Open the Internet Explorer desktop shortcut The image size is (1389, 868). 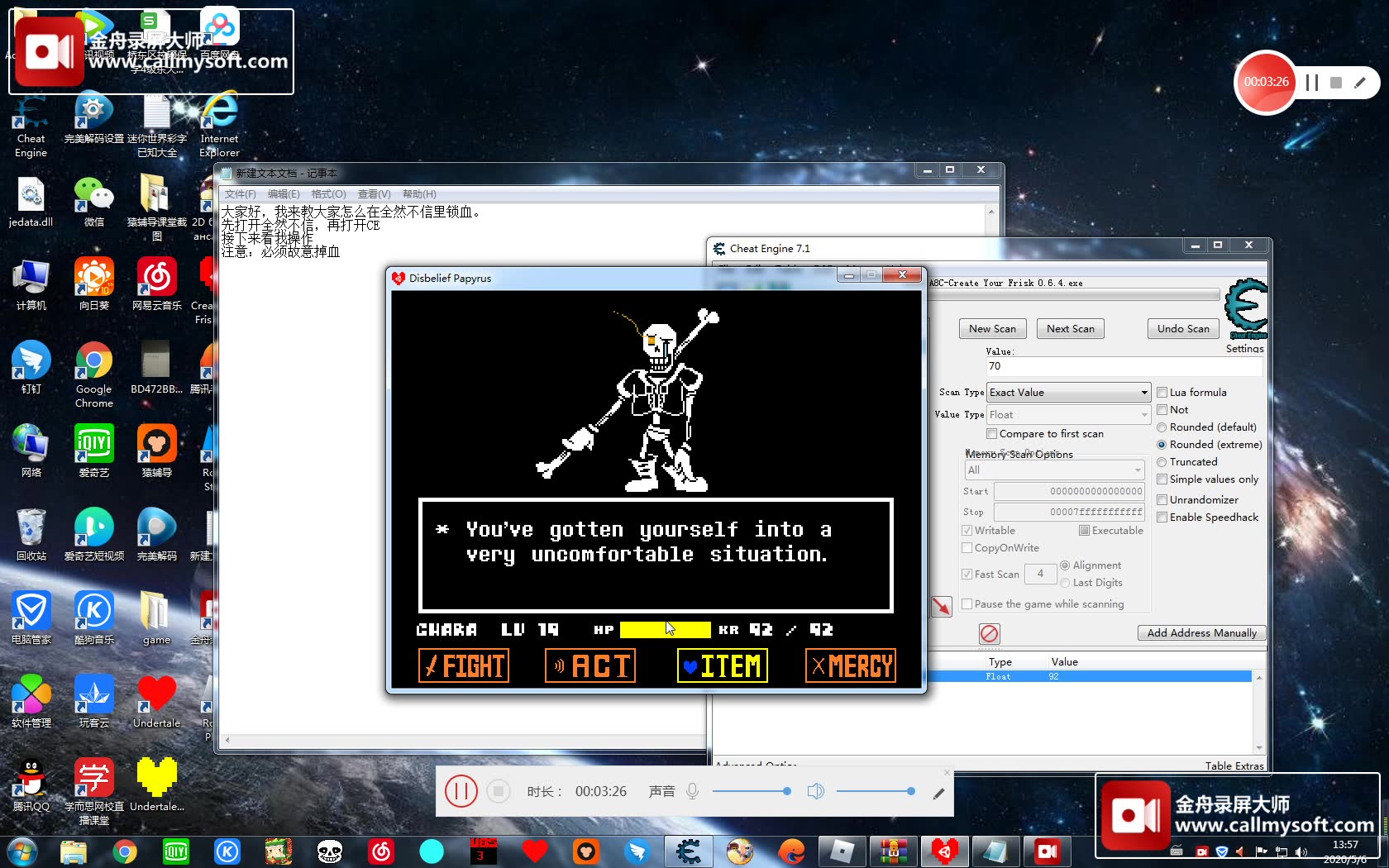coord(219,126)
